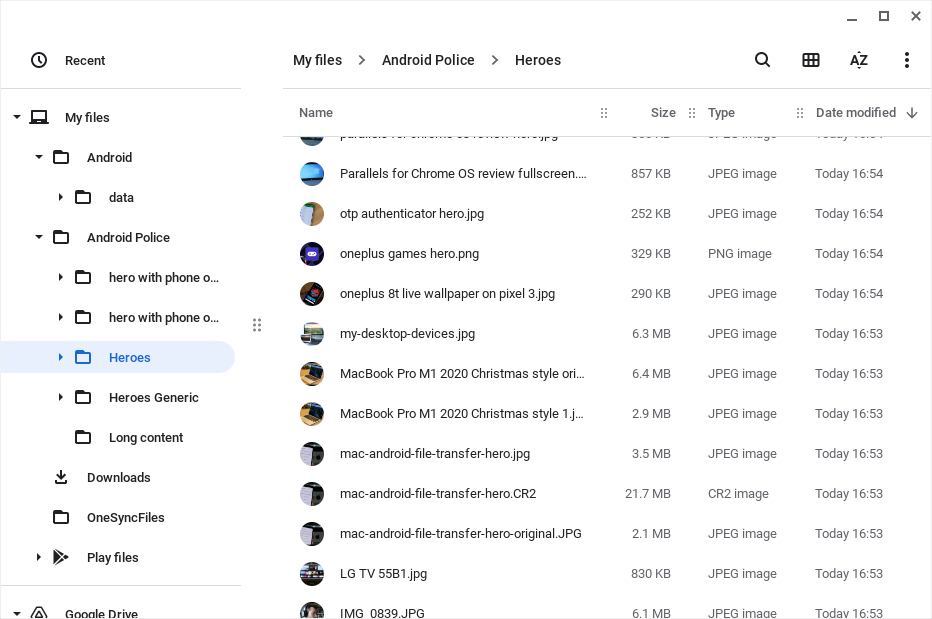Click the Size column drag handle
932x619 pixels.
click(692, 113)
